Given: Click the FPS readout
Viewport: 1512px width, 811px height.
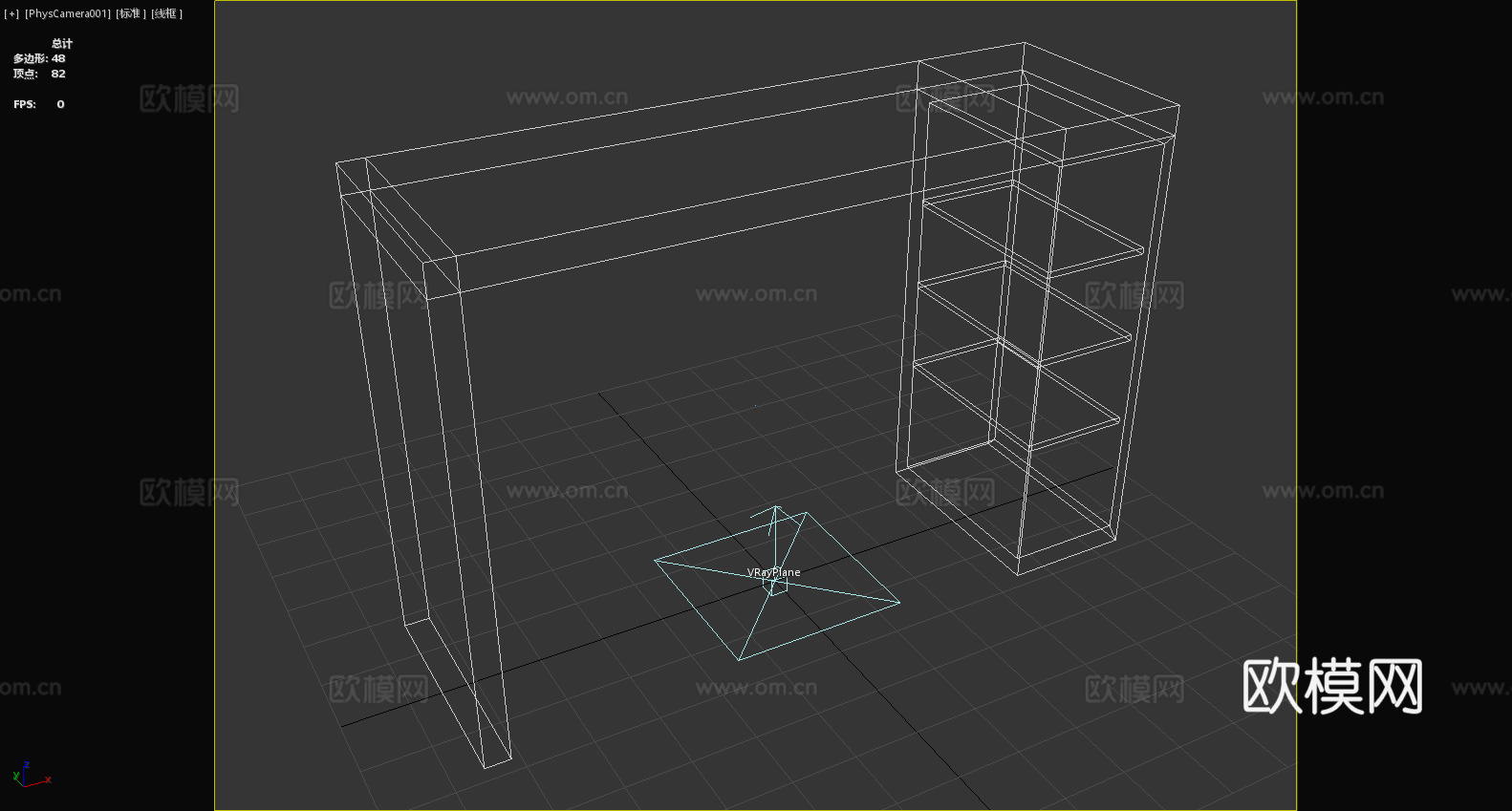Looking at the screenshot, I should 39,104.
